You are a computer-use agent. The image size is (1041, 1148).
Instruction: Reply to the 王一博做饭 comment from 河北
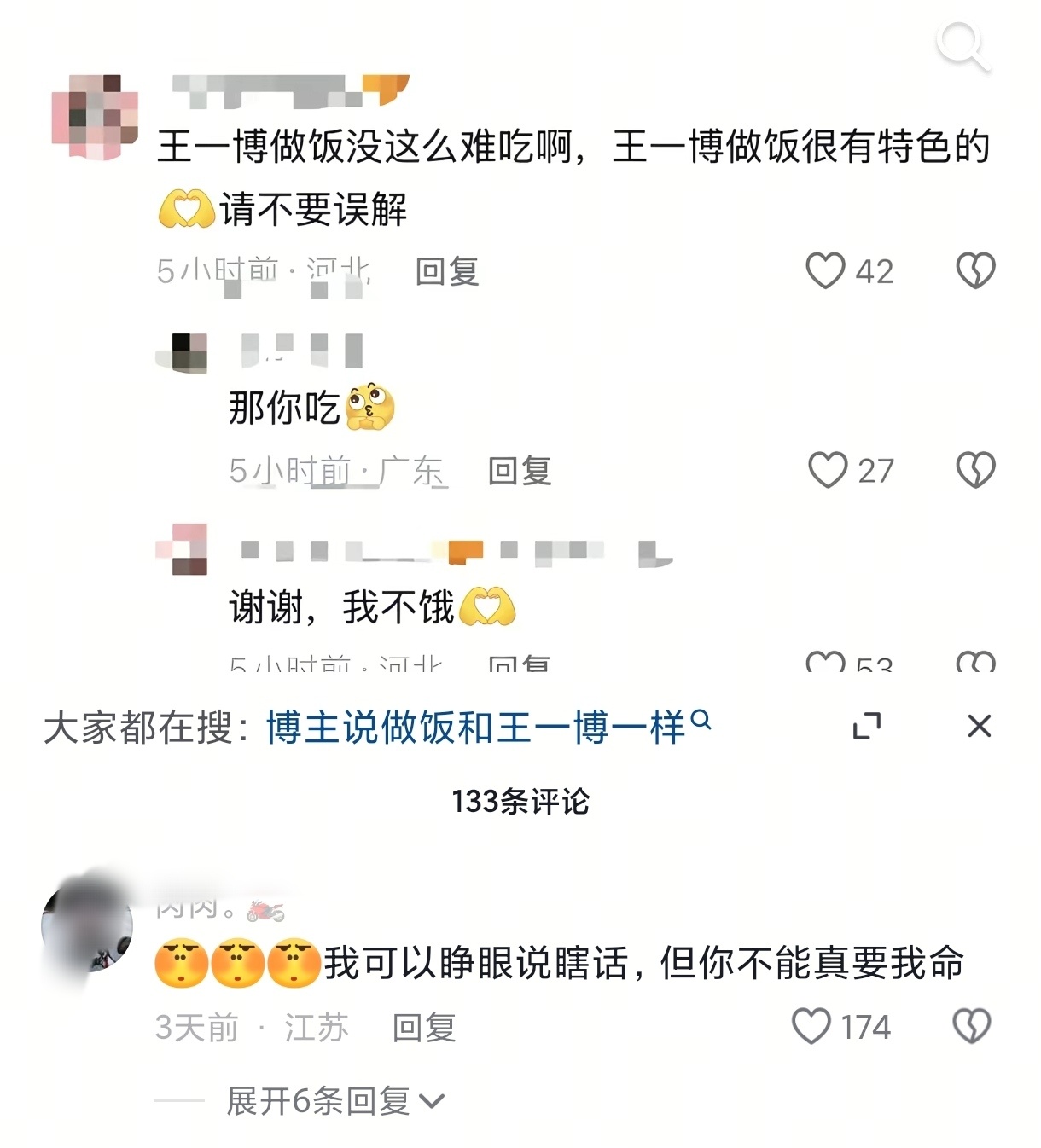(447, 271)
